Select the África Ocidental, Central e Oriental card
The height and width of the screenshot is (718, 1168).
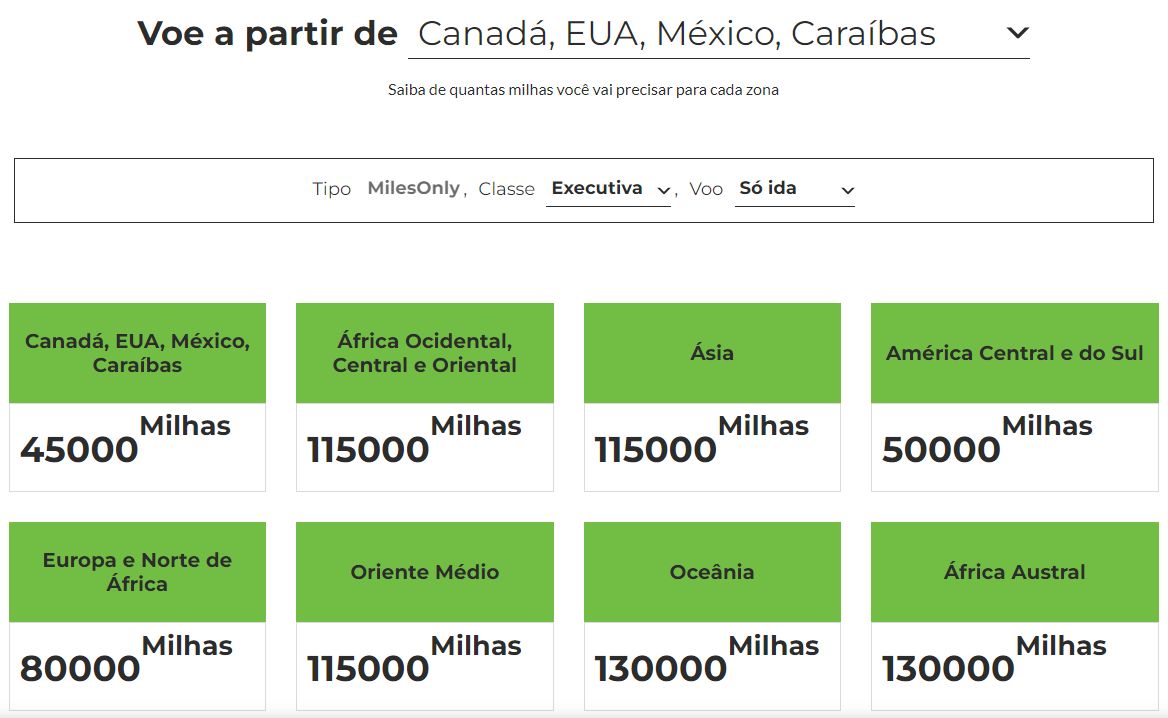[425, 397]
